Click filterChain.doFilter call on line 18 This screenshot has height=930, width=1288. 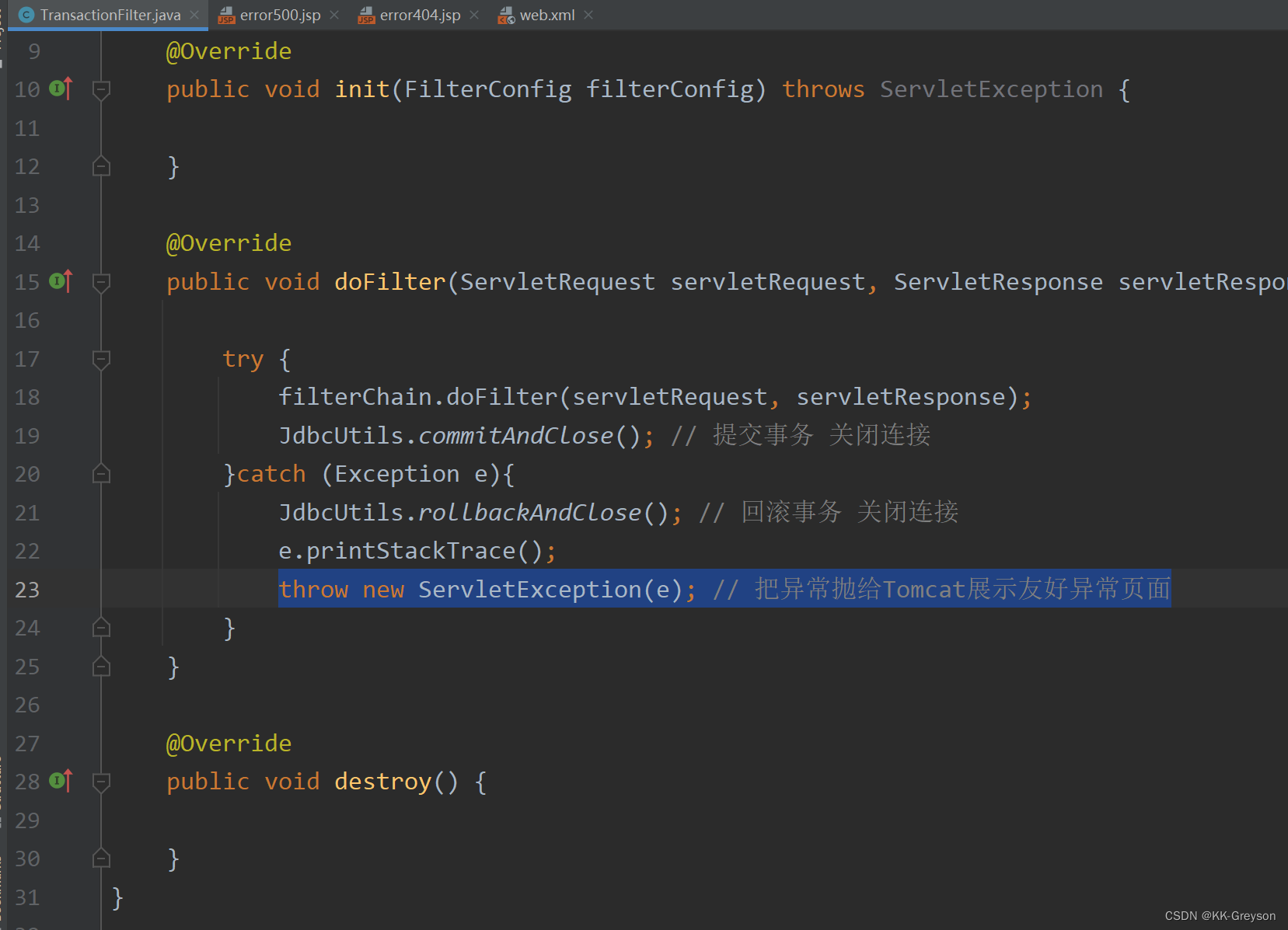pos(418,397)
